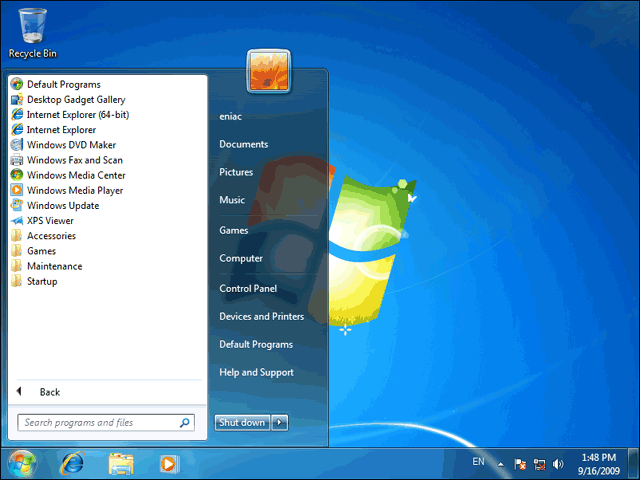Launch XPS Viewer
Viewport: 640px width, 480px height.
(x=42, y=221)
